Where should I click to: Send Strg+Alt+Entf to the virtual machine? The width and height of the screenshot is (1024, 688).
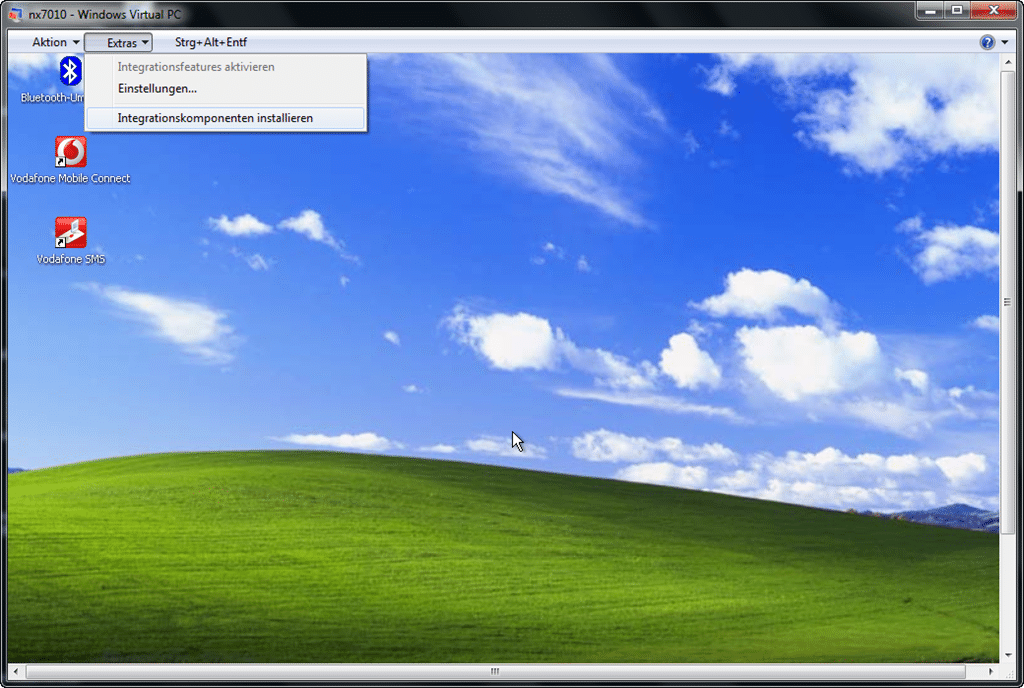[211, 42]
